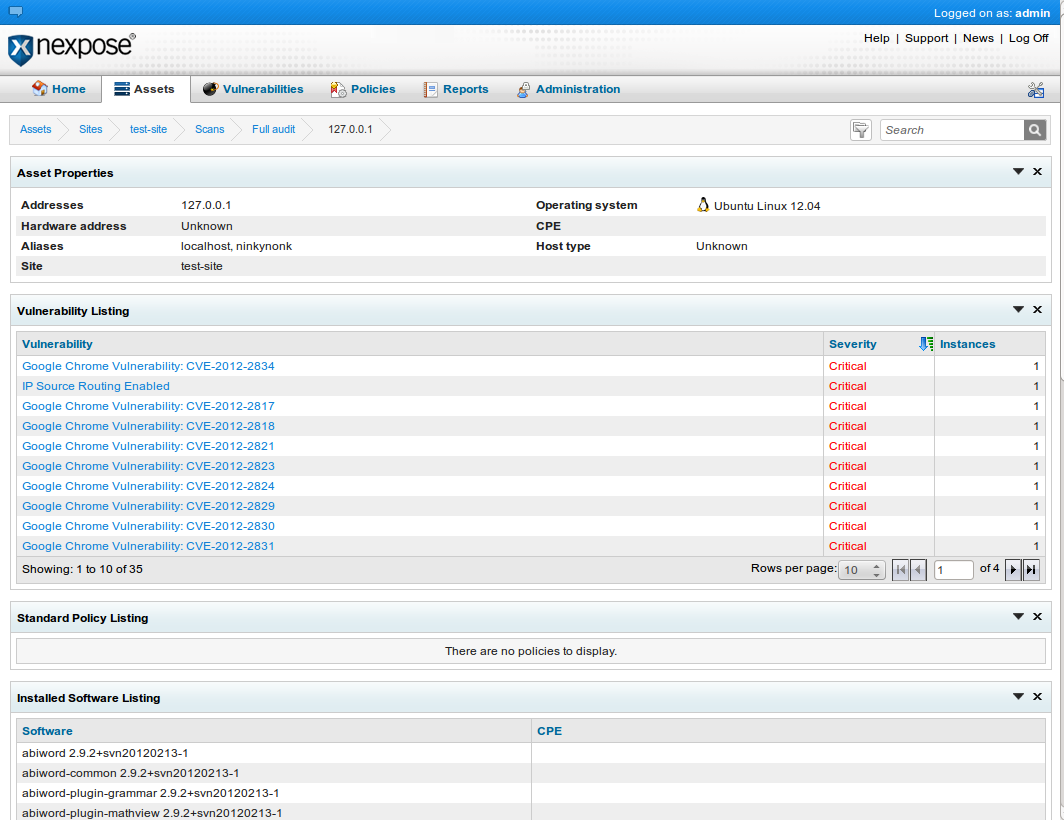Viewport: 1064px width, 820px height.
Task: Click the abiword 2.9.2+svn20120213-1 software row
Action: point(531,753)
